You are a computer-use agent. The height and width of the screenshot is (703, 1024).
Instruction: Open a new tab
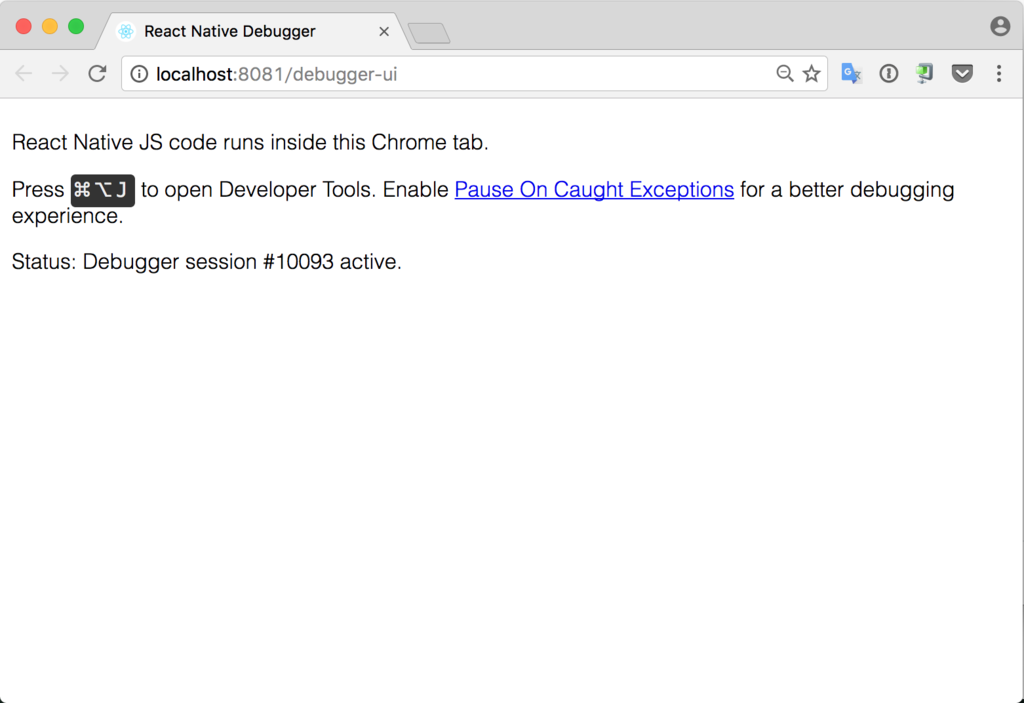[429, 33]
